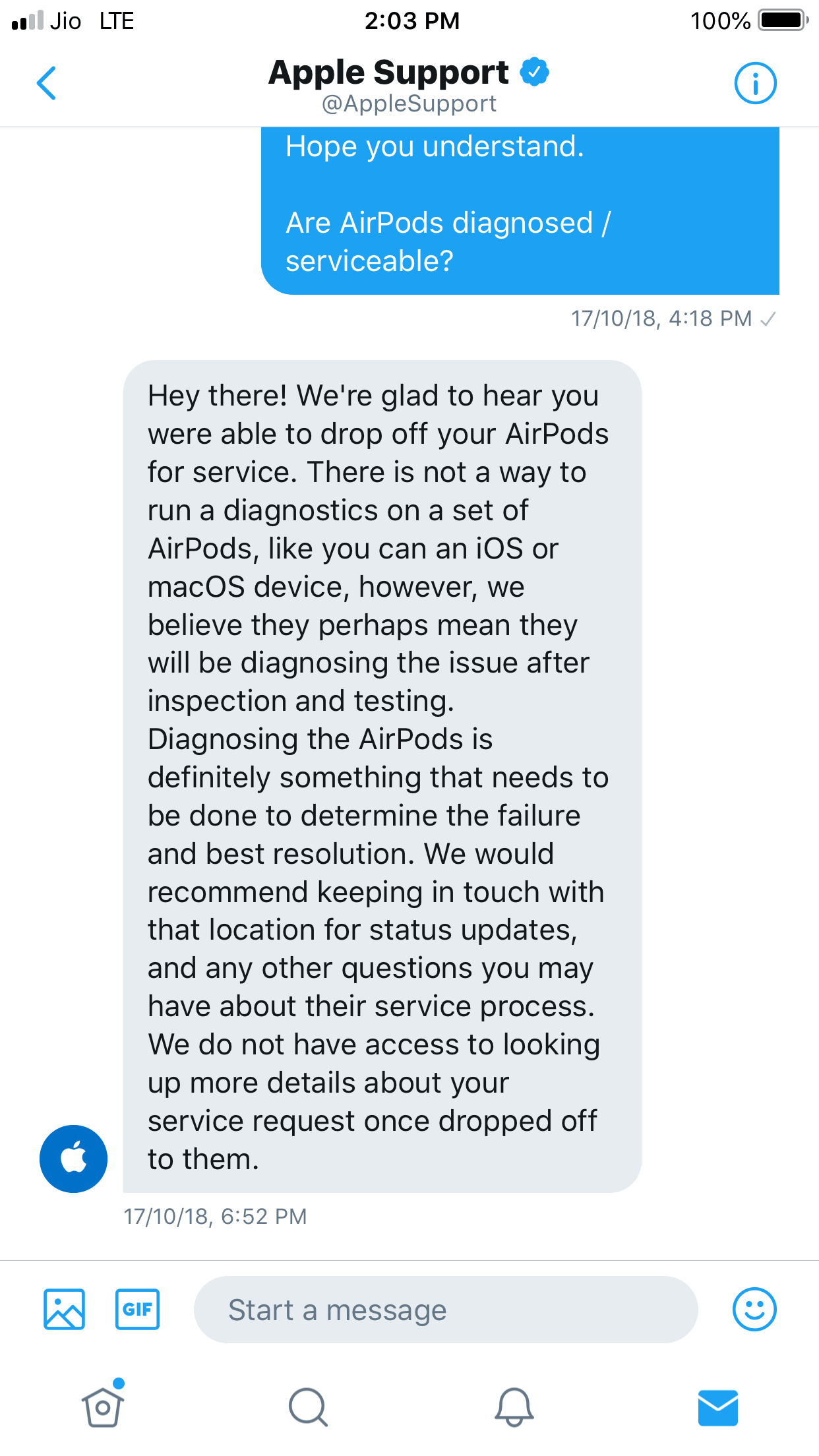Open Messages envelope tab
The image size is (819, 1456).
(717, 1408)
